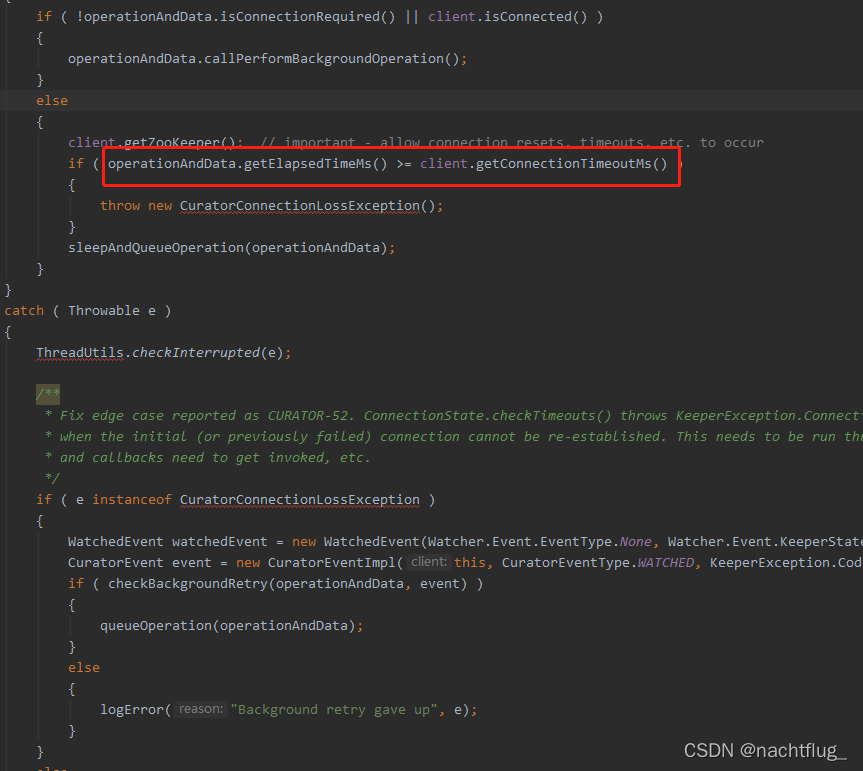863x771 pixels.
Task: Click the else keyword above client.getZooKeeper
Action: click(x=52, y=101)
